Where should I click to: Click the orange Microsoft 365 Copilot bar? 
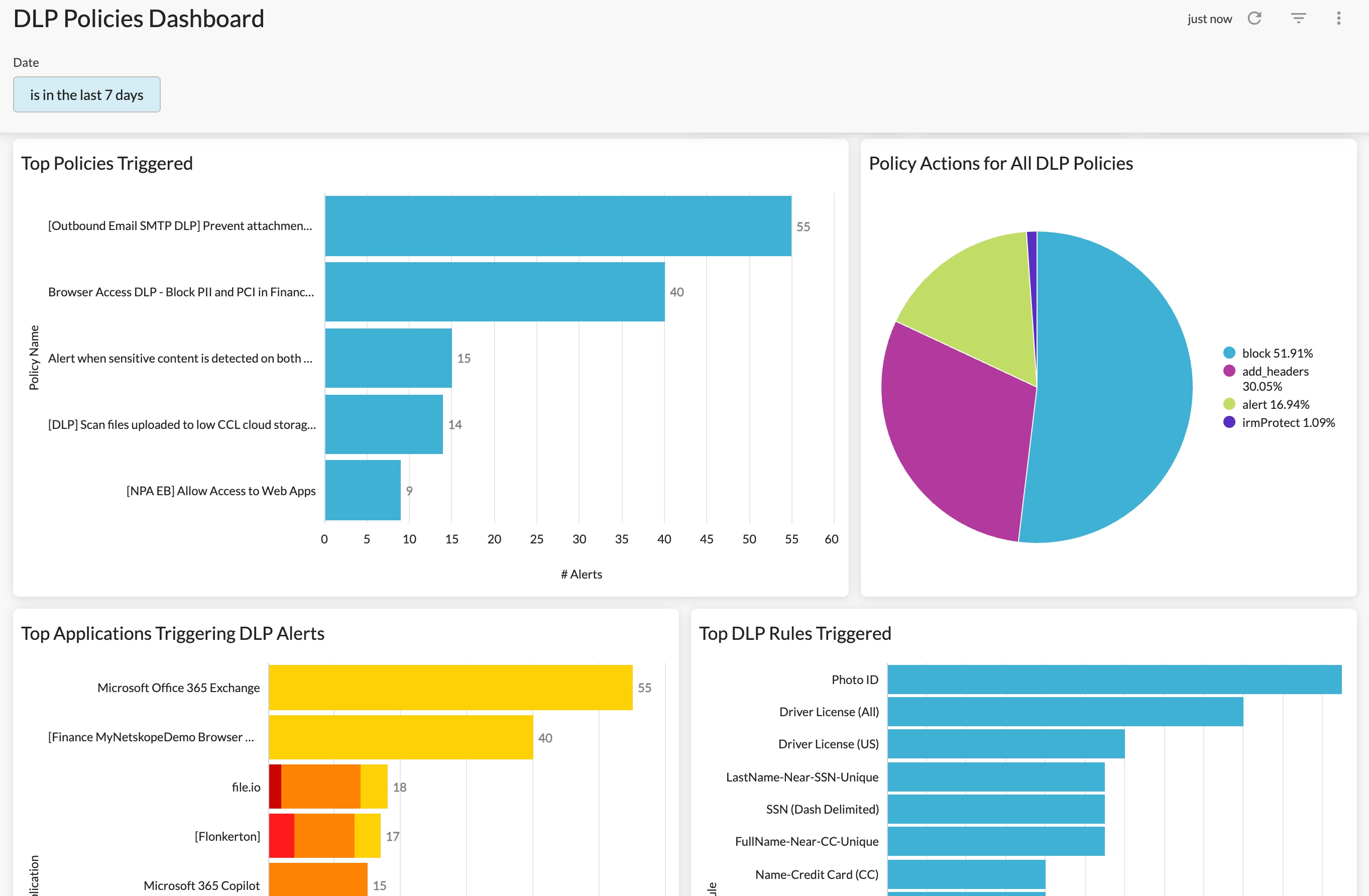tap(318, 880)
